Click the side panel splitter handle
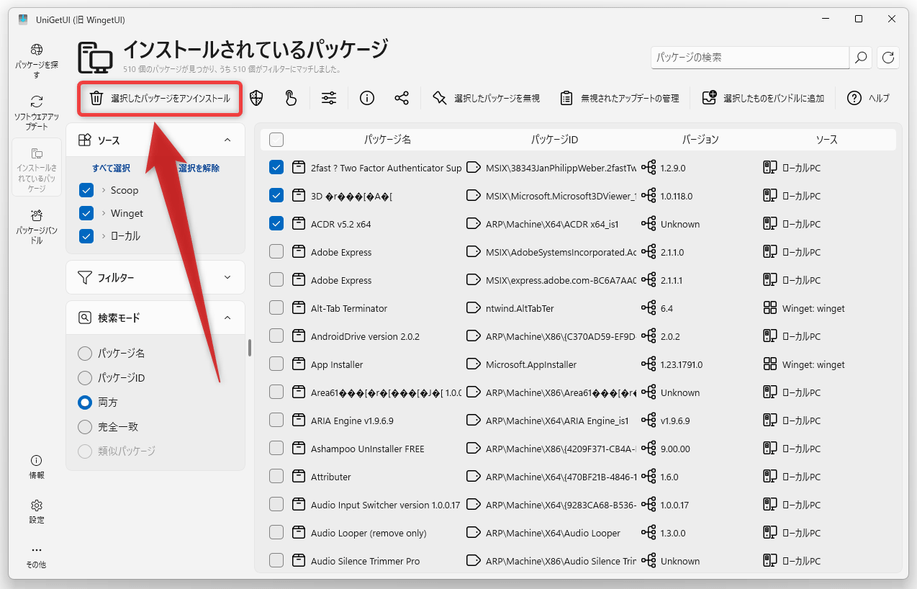 coord(250,347)
